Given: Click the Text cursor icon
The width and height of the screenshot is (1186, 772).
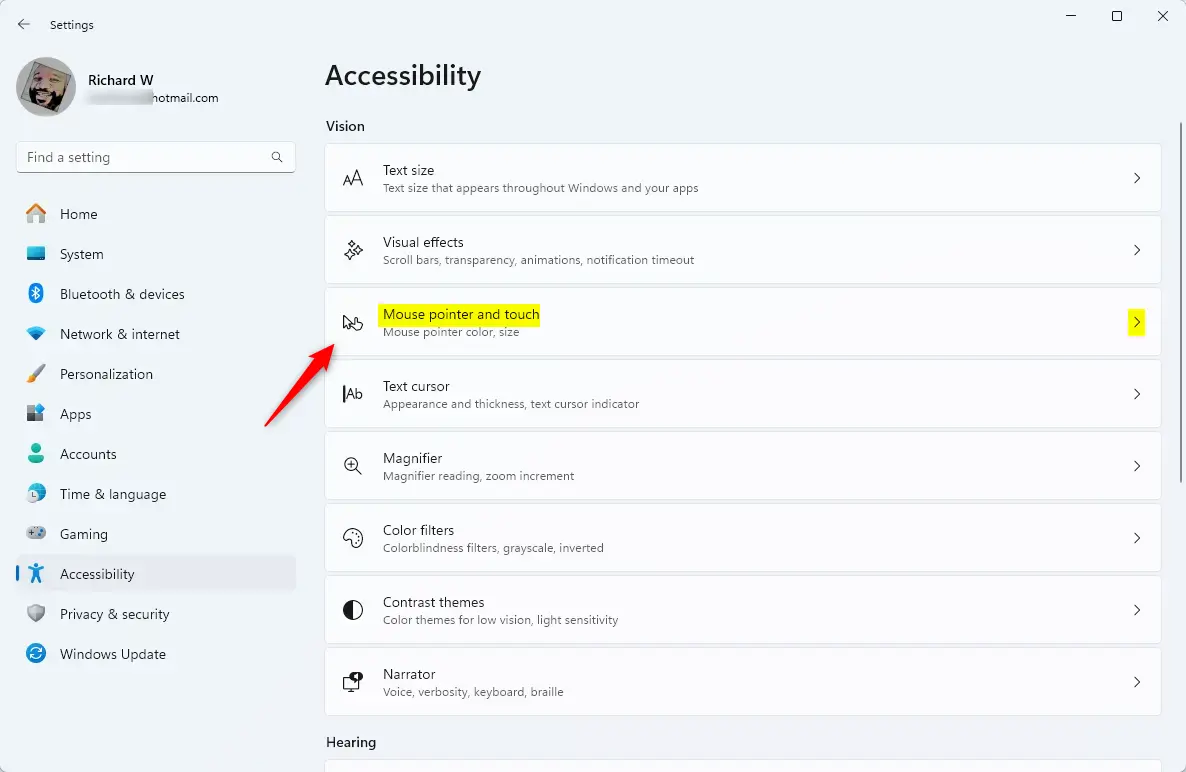Looking at the screenshot, I should [x=353, y=394].
